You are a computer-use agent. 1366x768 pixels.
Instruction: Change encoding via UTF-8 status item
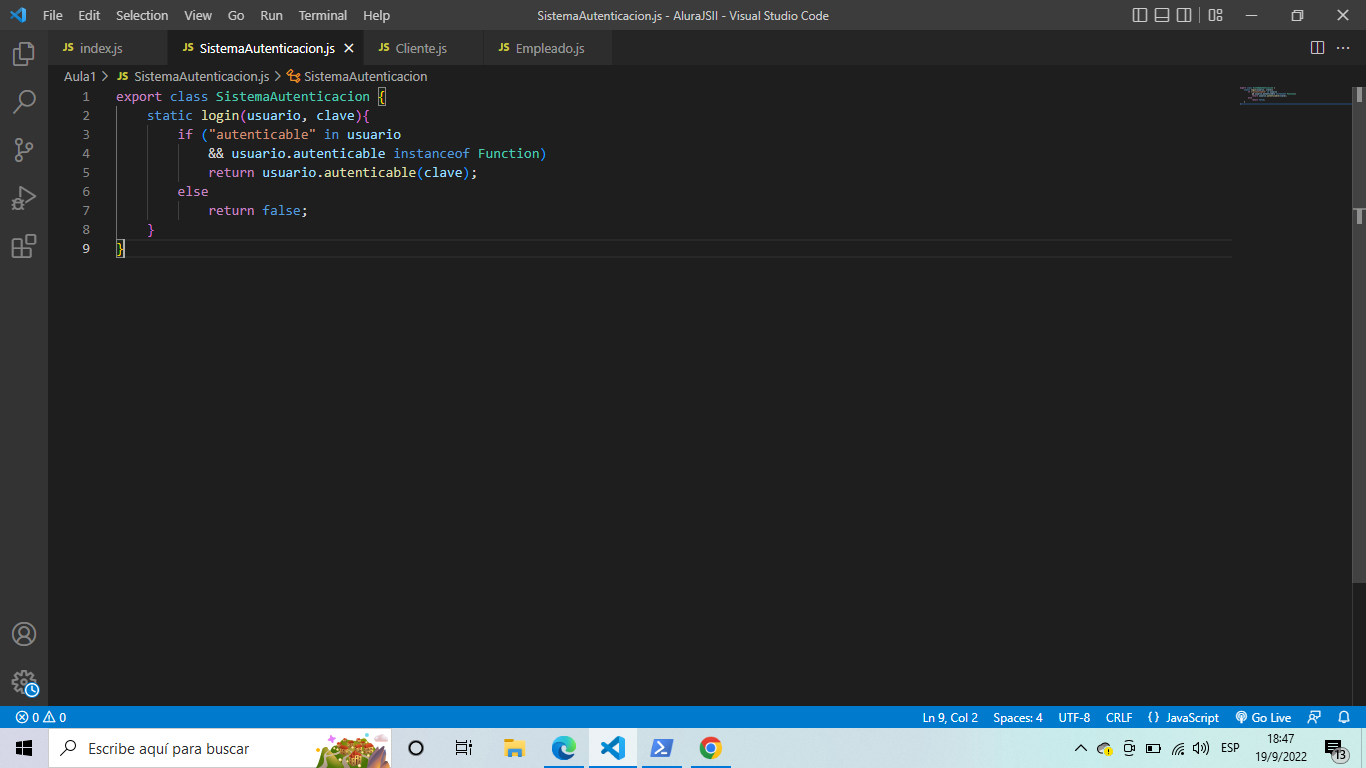pyautogui.click(x=1074, y=717)
